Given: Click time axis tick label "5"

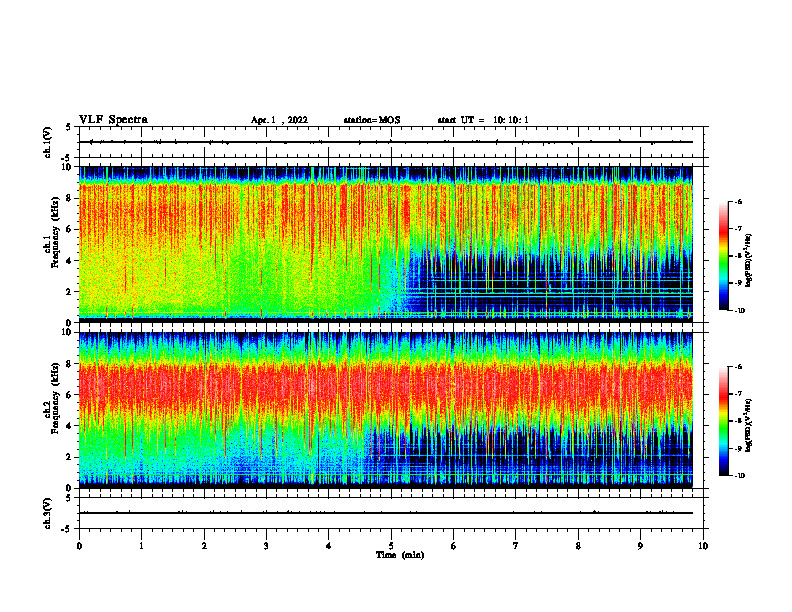Looking at the screenshot, I should point(391,546).
